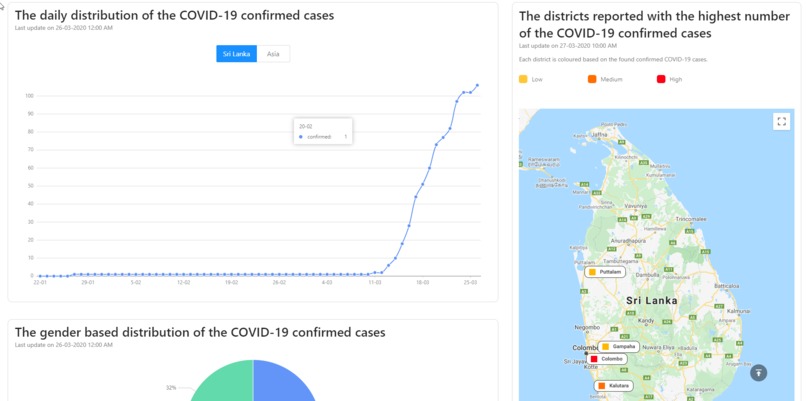Click the 18-03 x-axis date label
Image resolution: width=806 pixels, height=401 pixels.
point(423,283)
